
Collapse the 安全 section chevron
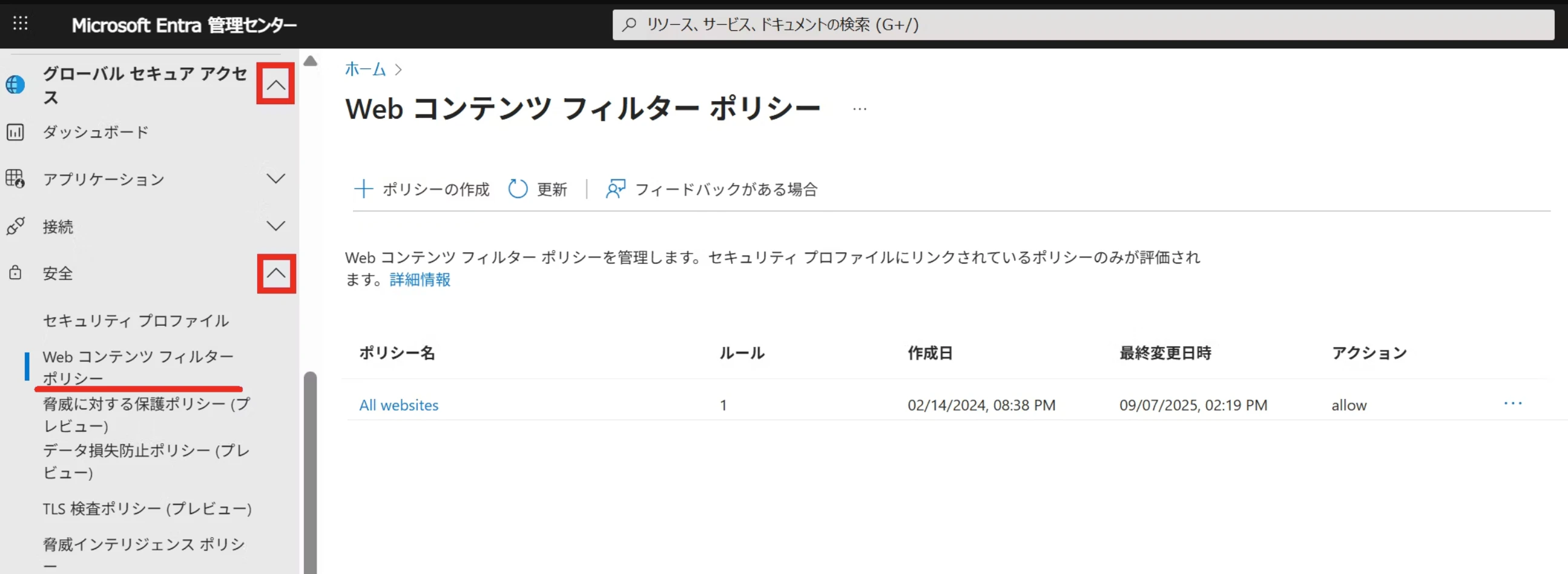tap(276, 273)
